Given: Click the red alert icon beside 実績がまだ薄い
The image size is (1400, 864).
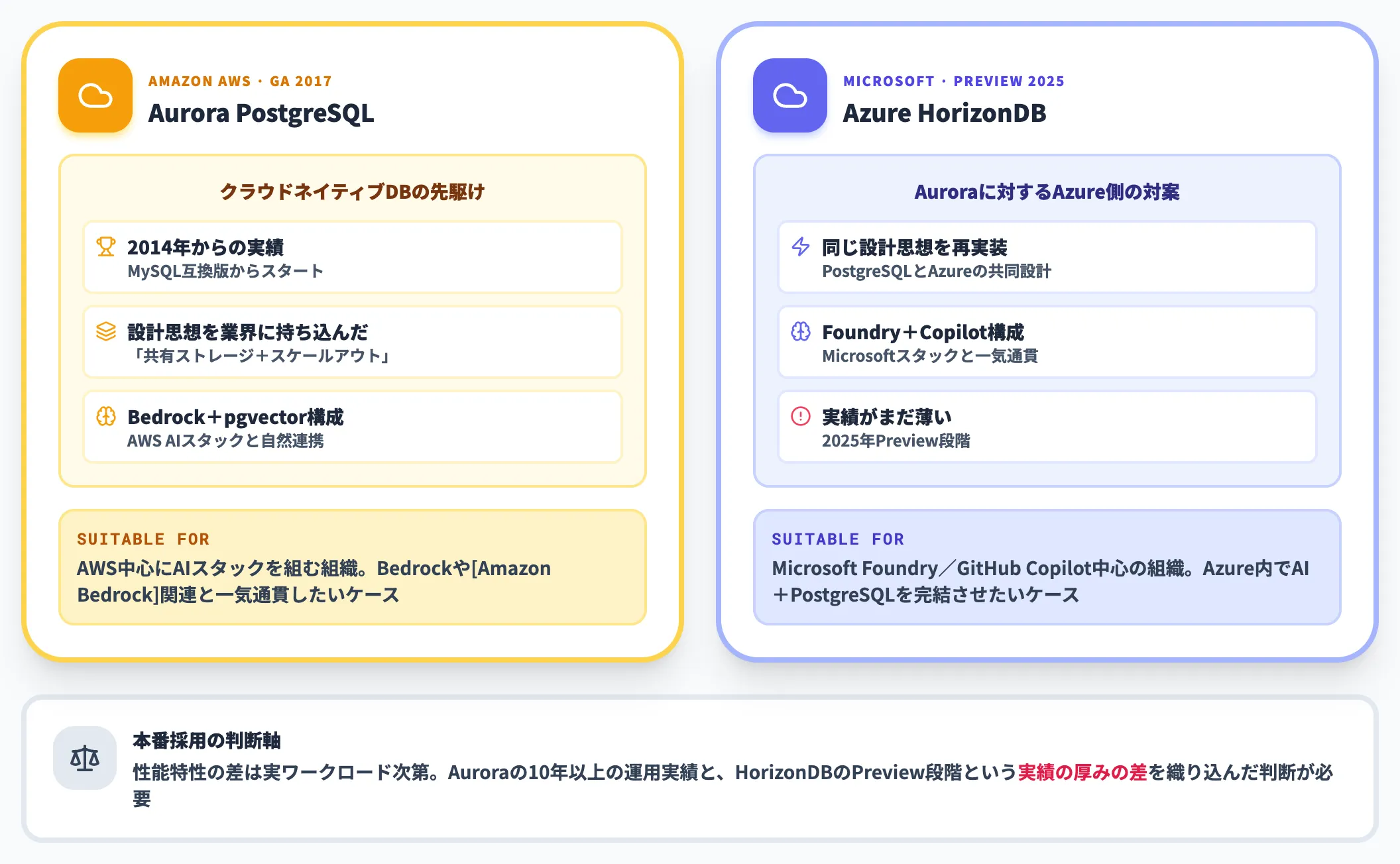Looking at the screenshot, I should (x=801, y=416).
